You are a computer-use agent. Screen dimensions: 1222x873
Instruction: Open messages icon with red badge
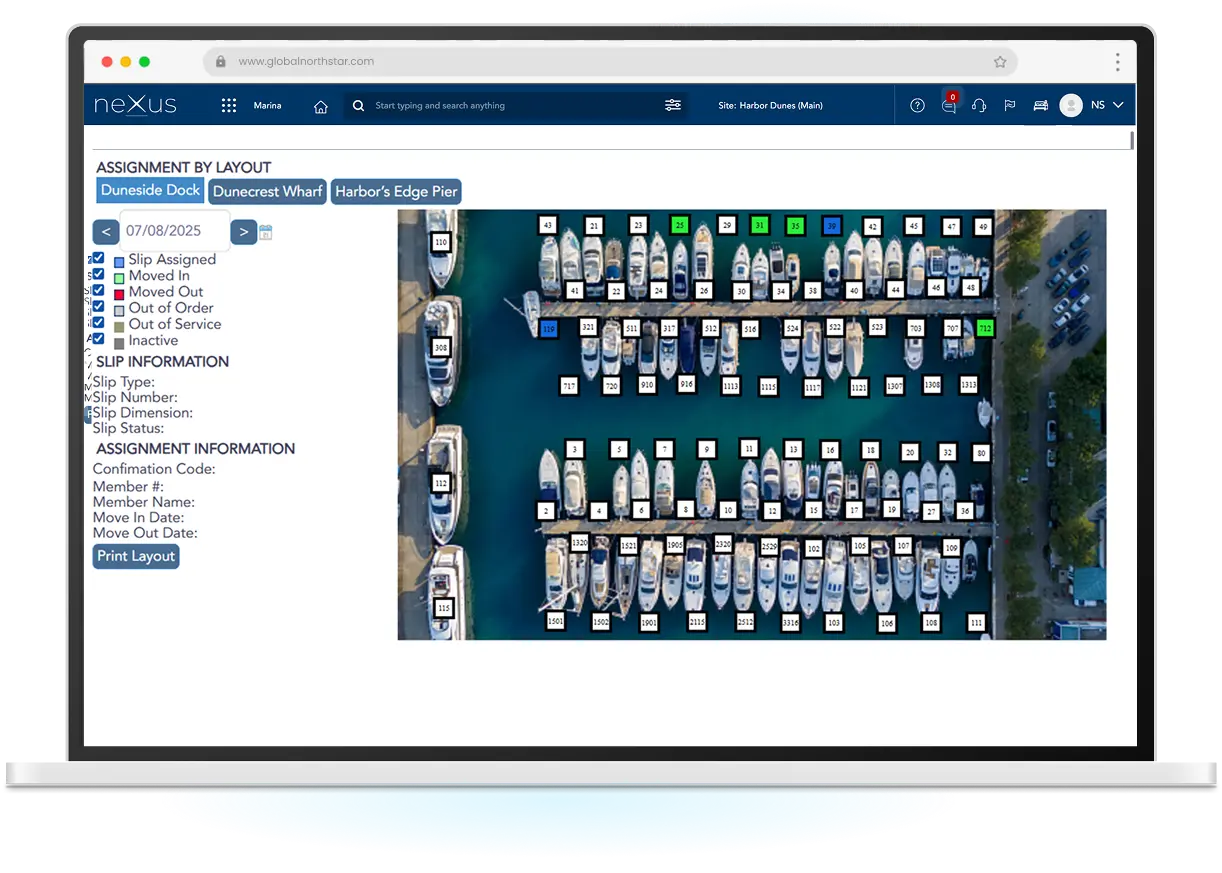tap(948, 105)
